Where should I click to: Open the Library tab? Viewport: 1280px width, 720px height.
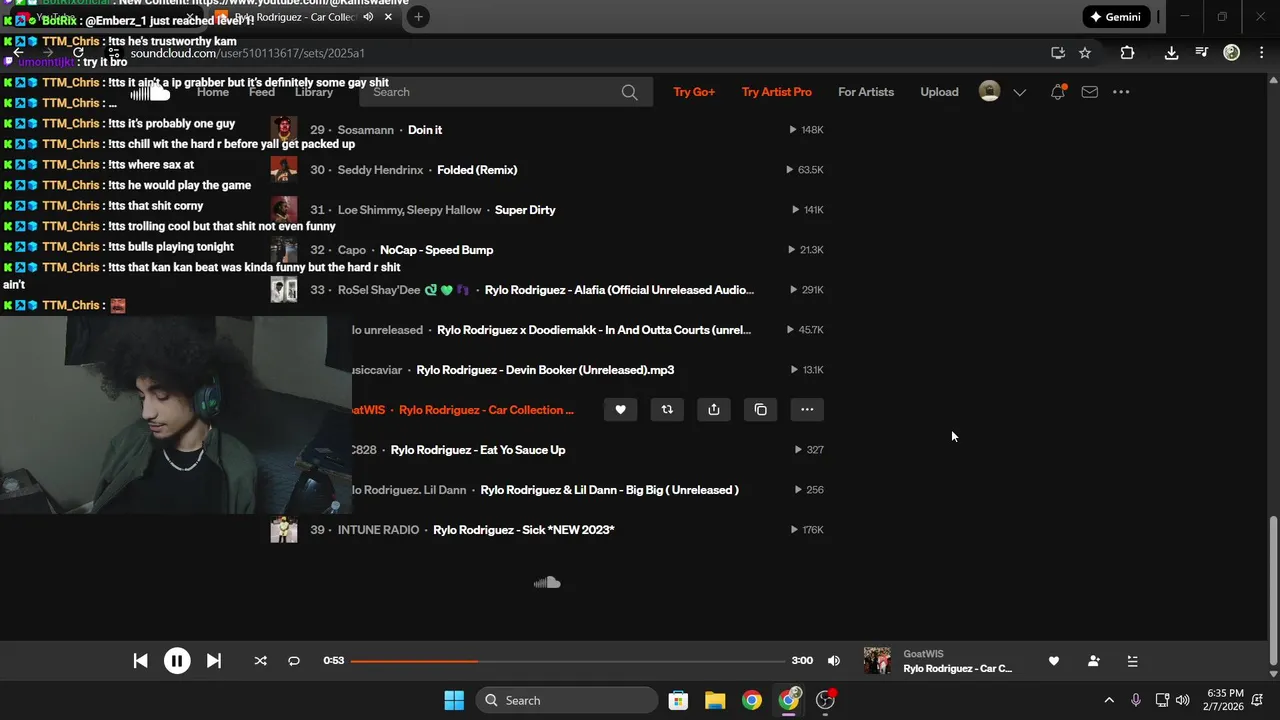[314, 92]
